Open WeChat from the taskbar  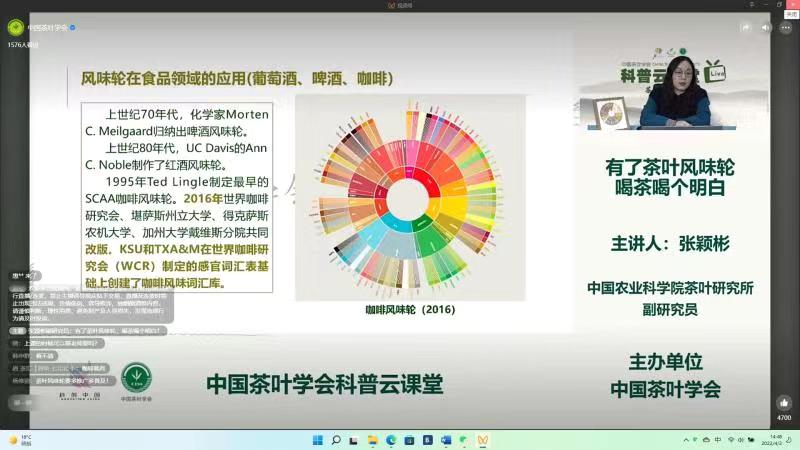coord(463,439)
